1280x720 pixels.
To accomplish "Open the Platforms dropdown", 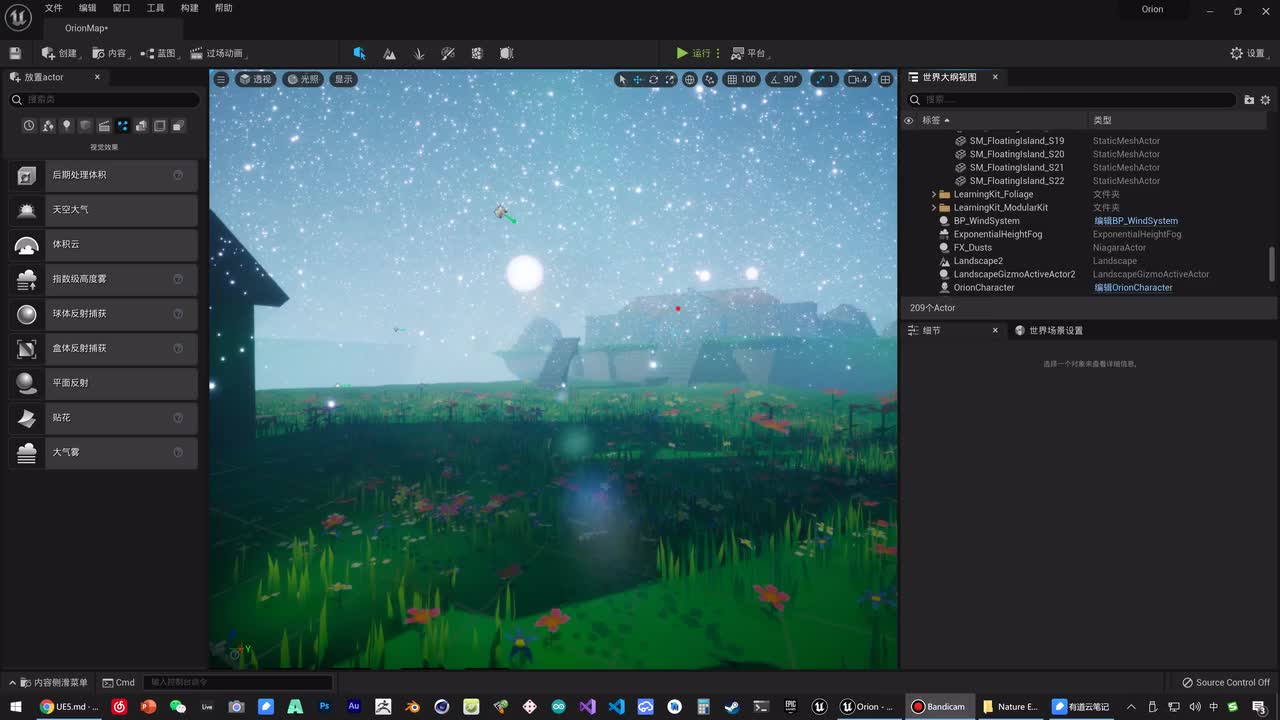I will 750,53.
